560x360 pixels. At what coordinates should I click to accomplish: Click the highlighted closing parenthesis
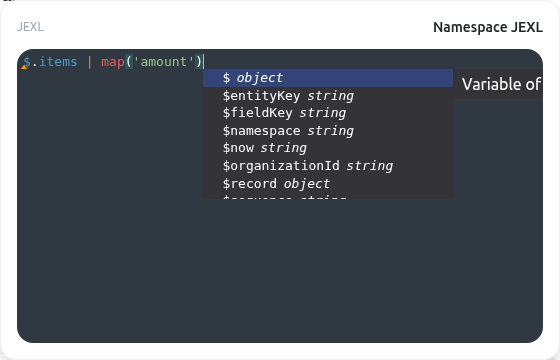click(x=199, y=62)
